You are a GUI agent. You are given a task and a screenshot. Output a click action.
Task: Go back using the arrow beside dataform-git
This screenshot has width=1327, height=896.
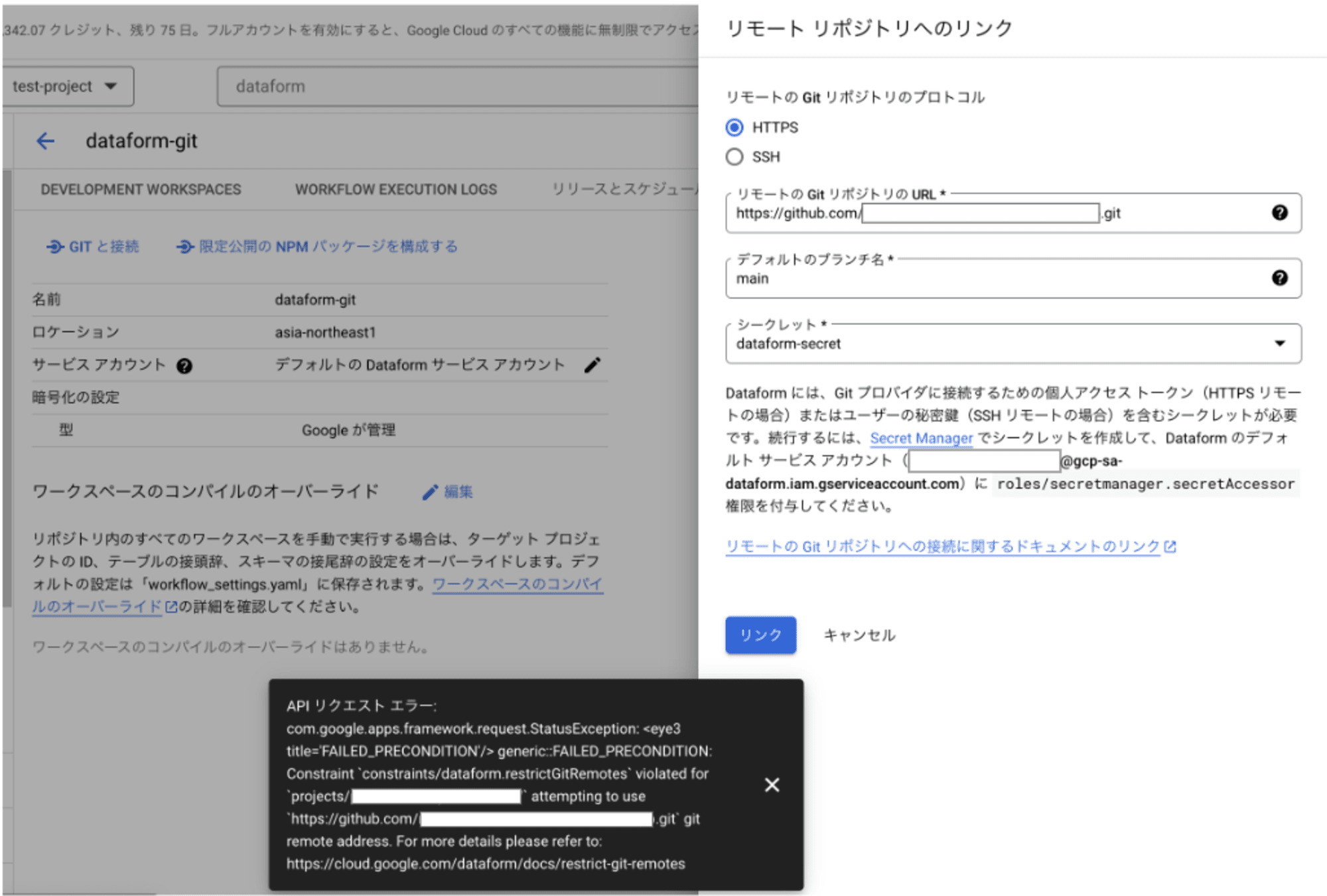coord(45,141)
